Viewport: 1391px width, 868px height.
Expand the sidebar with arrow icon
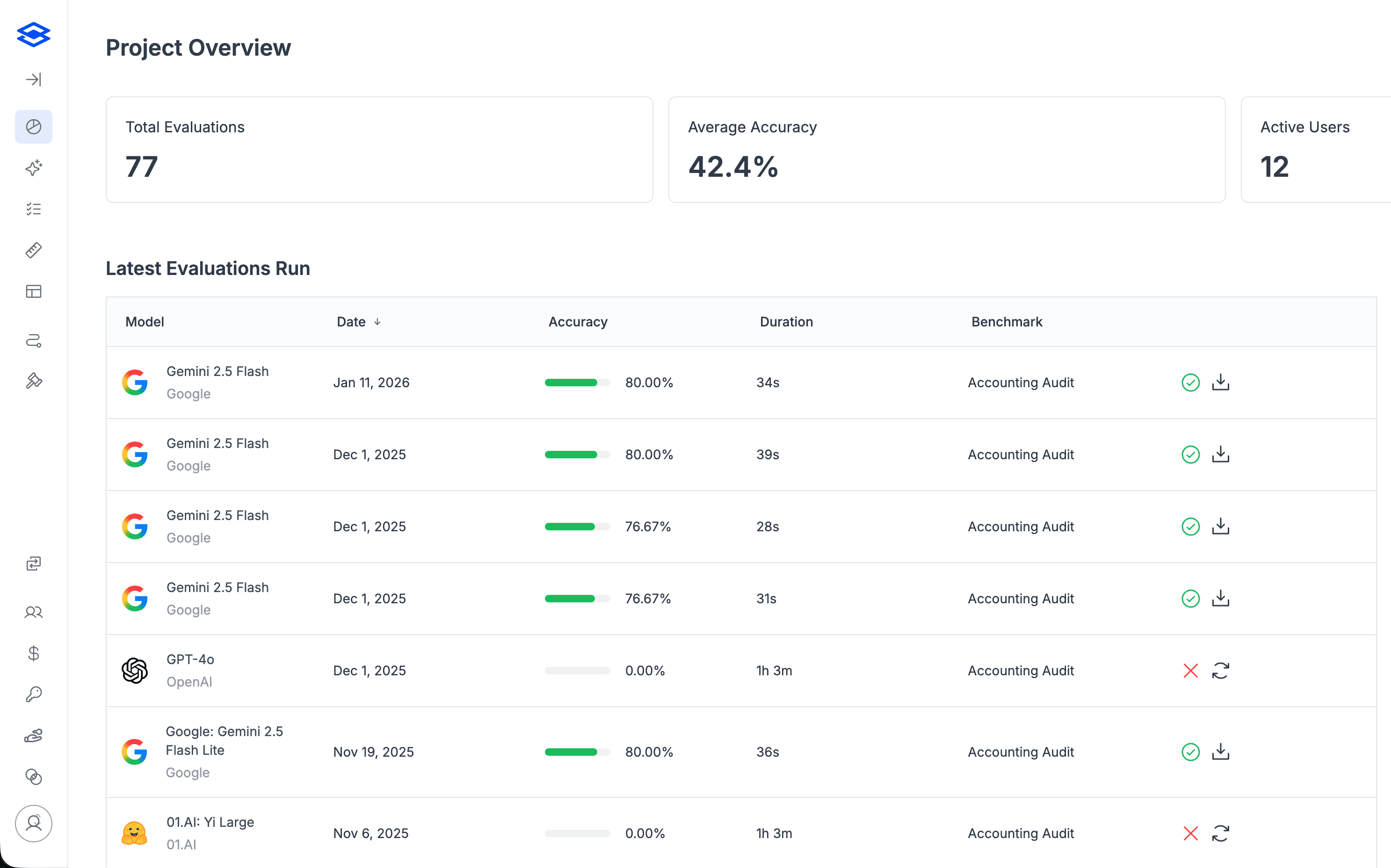[x=33, y=79]
